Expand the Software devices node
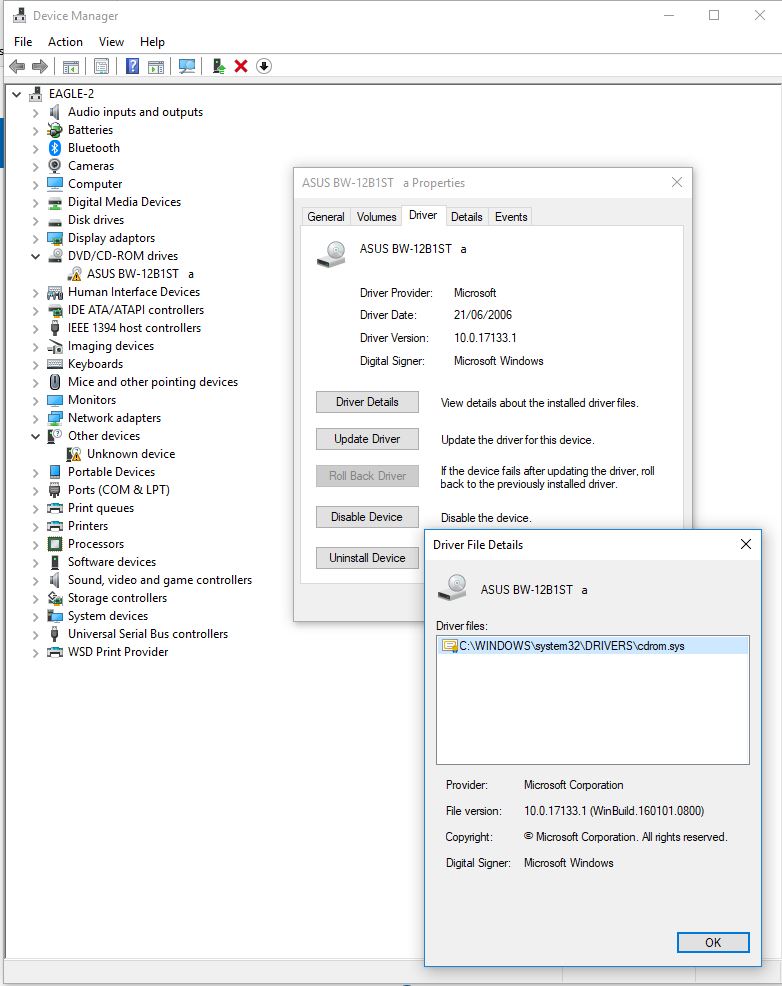 coord(36,563)
